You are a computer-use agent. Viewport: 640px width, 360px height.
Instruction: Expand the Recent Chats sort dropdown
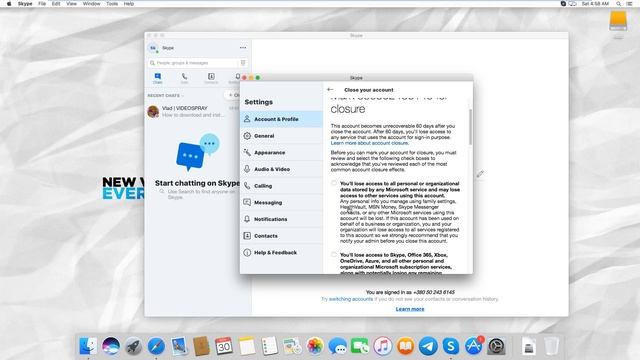[x=166, y=96]
